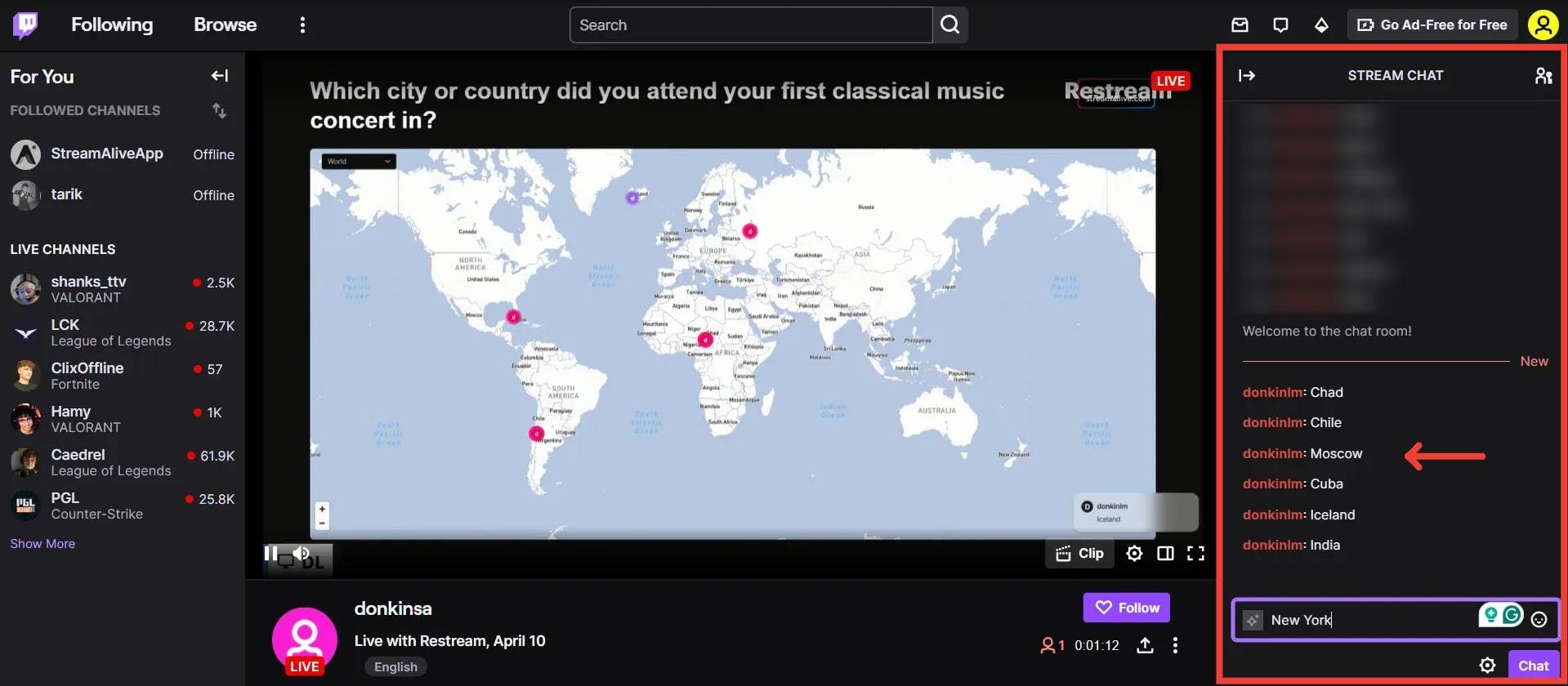
Task: Open the Hamy live channel
Action: (x=123, y=419)
